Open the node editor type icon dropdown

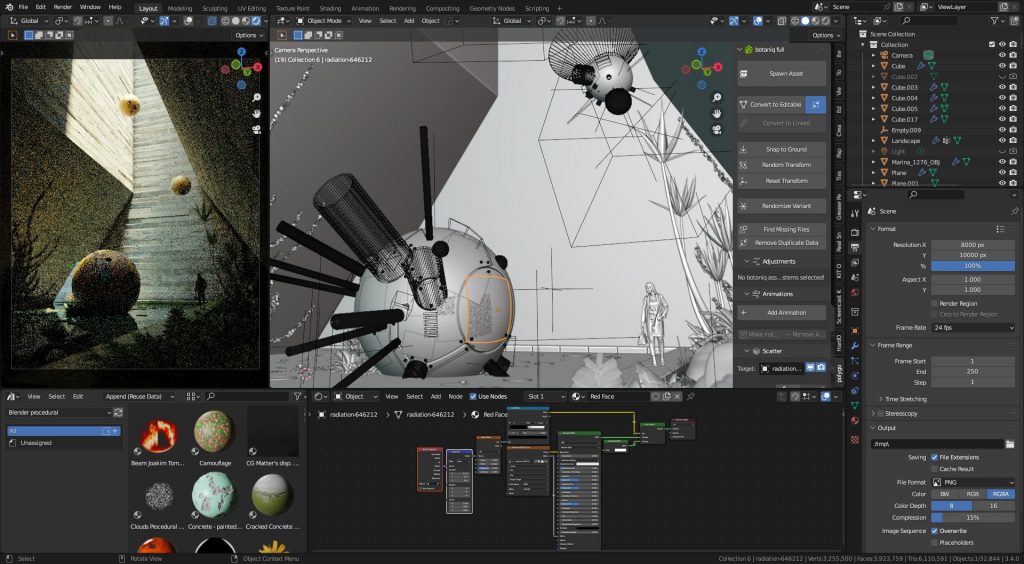coord(321,396)
